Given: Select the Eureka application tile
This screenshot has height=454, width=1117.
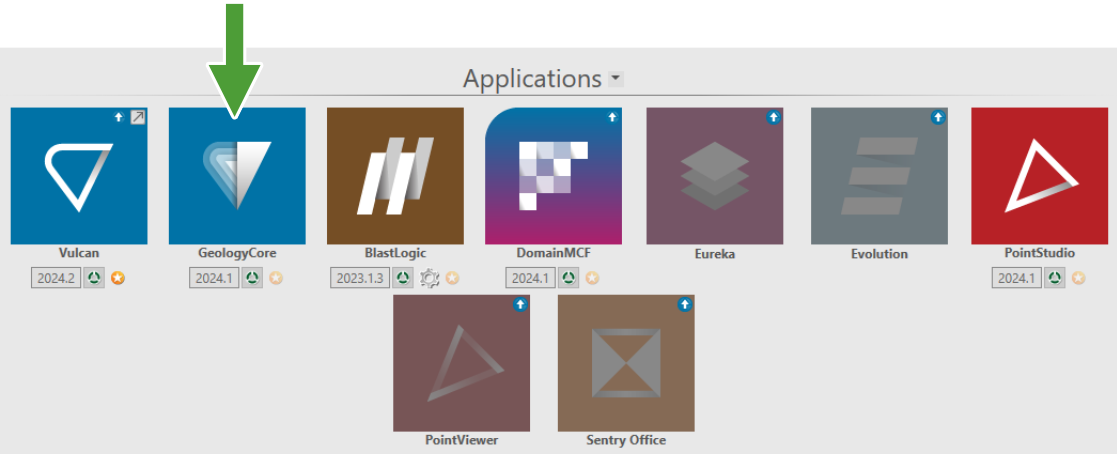Looking at the screenshot, I should tap(715, 176).
